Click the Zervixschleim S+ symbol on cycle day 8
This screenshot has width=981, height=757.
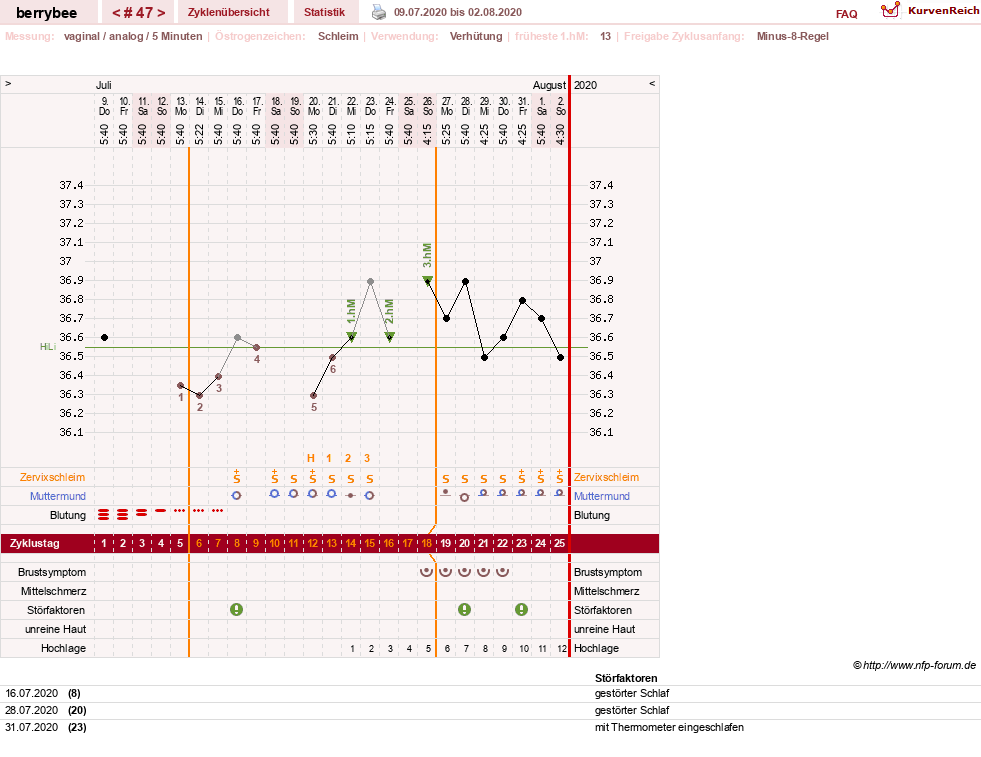pyautogui.click(x=236, y=476)
